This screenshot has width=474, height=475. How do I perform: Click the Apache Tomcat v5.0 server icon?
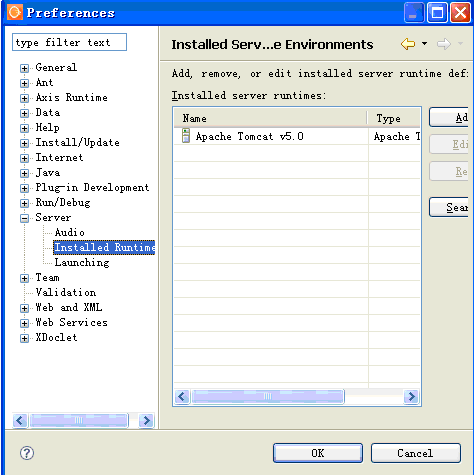pos(186,136)
